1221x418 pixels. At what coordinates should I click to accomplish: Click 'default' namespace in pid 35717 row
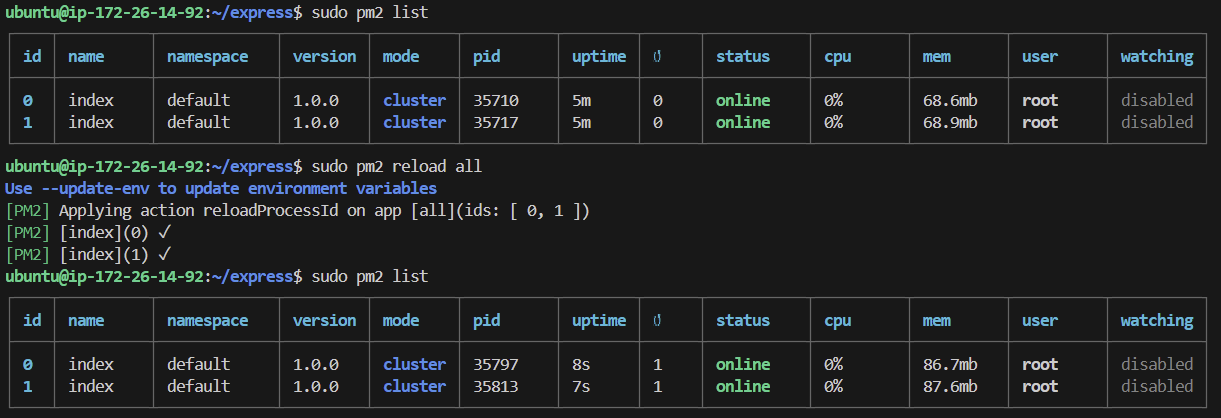pyautogui.click(x=199, y=122)
